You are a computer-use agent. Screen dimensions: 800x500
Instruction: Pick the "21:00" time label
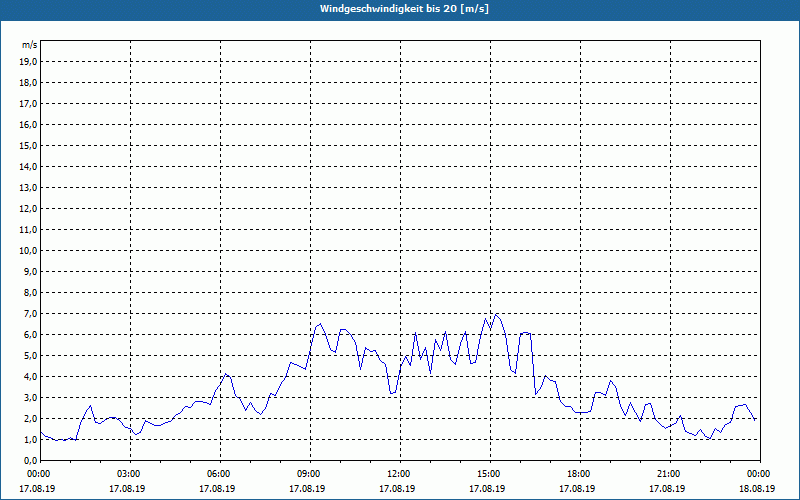[670, 474]
